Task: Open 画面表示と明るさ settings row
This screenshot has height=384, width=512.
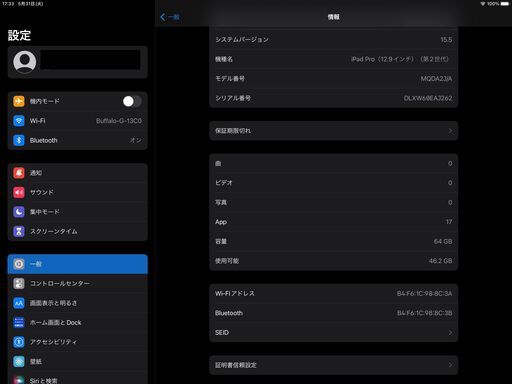Action: pos(78,303)
